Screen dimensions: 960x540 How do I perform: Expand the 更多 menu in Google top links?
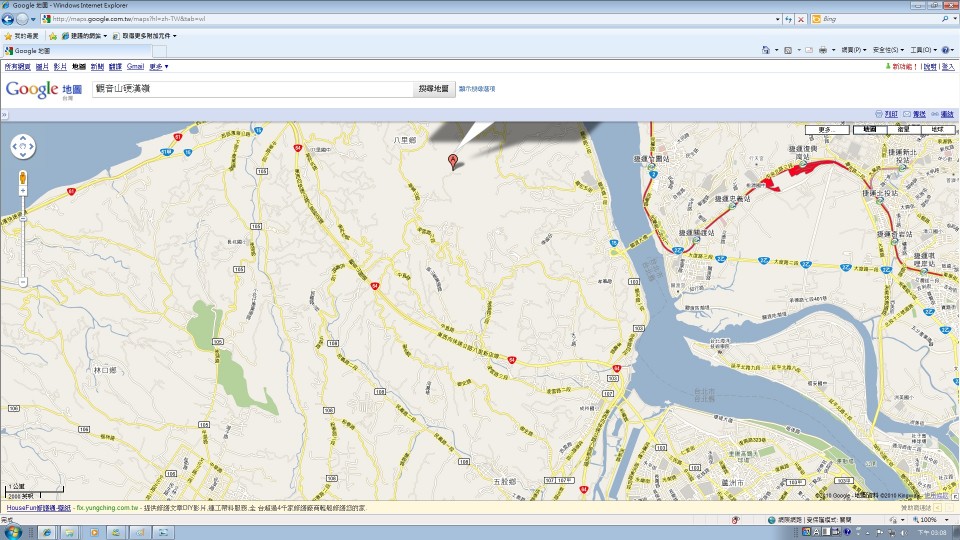click(x=158, y=66)
